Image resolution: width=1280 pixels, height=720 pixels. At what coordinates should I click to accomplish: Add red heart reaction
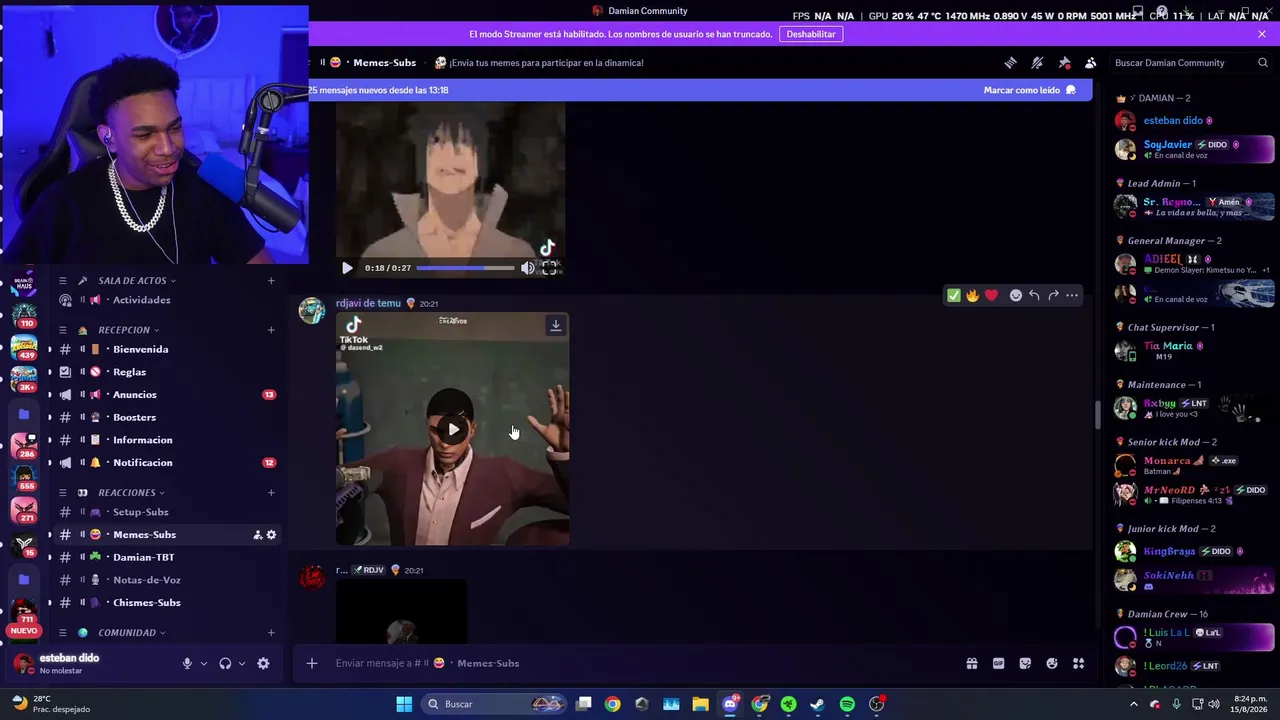point(991,295)
